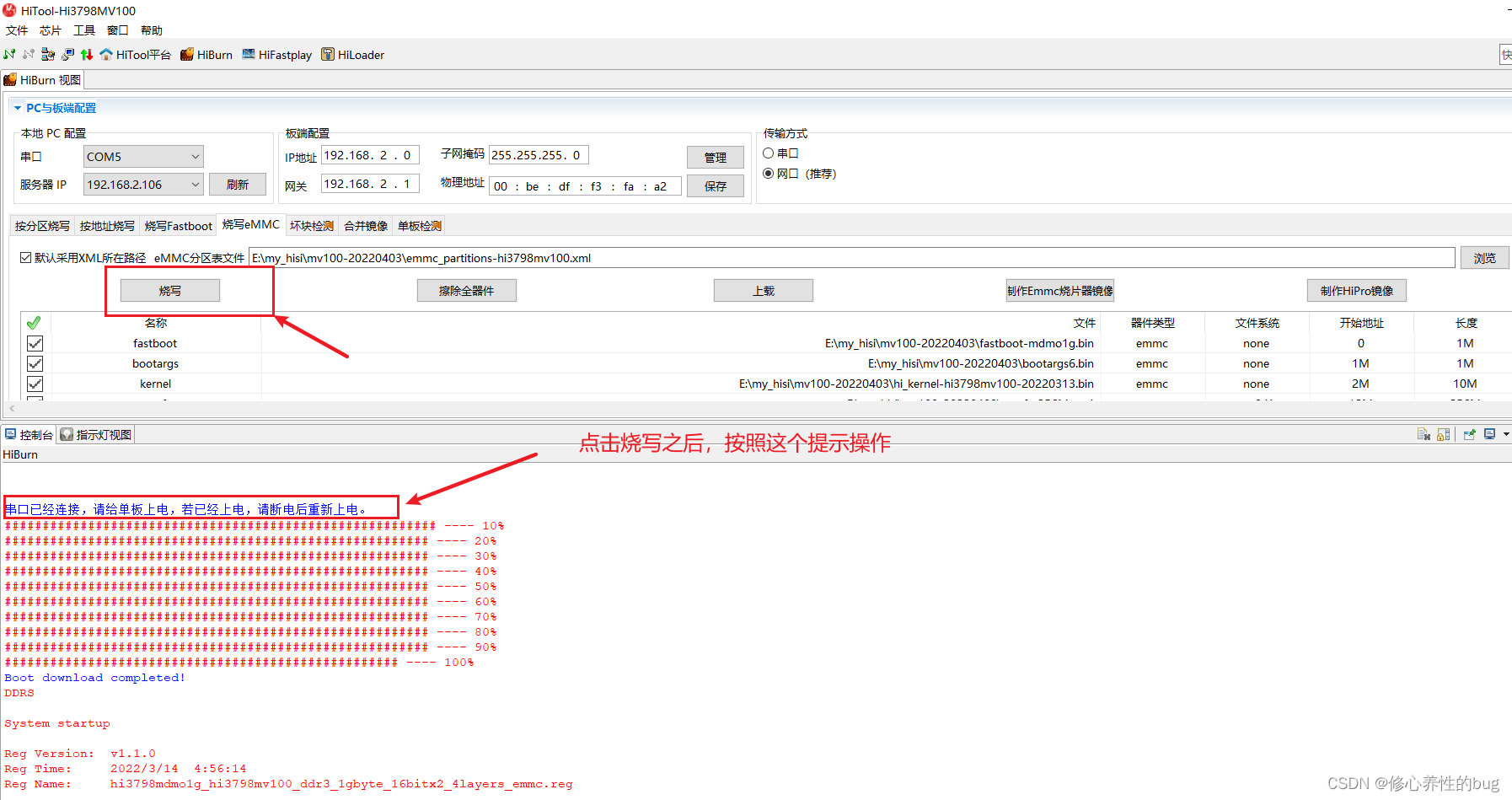Click the 烧写 burn button
Image resolution: width=1512 pixels, height=800 pixels.
(x=170, y=291)
